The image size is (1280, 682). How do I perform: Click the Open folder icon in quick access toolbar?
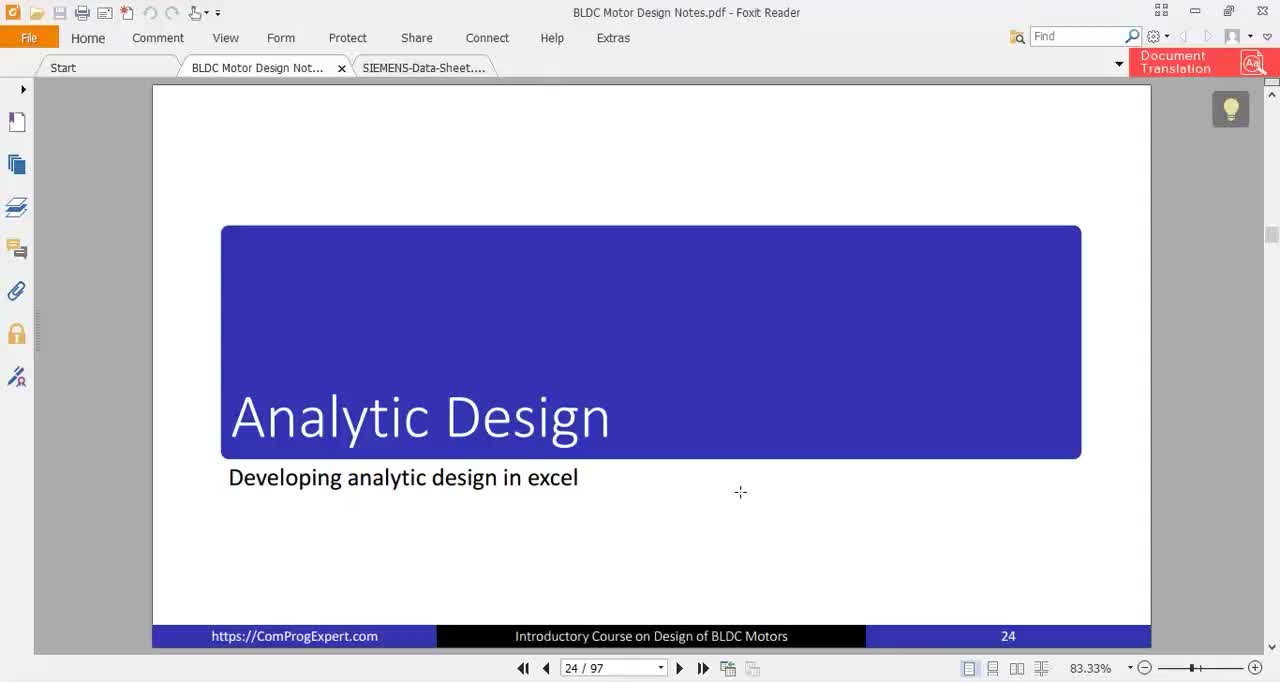point(37,13)
